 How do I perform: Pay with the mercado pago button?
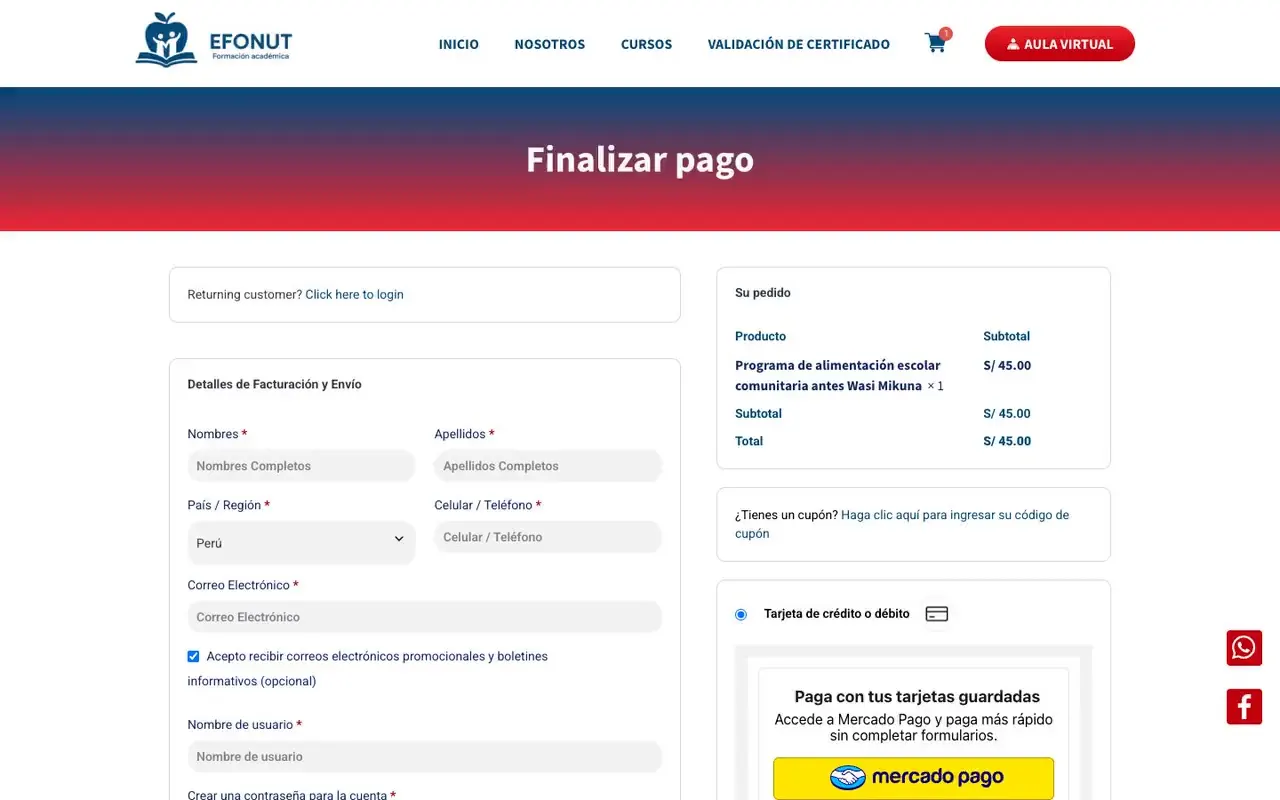[913, 778]
